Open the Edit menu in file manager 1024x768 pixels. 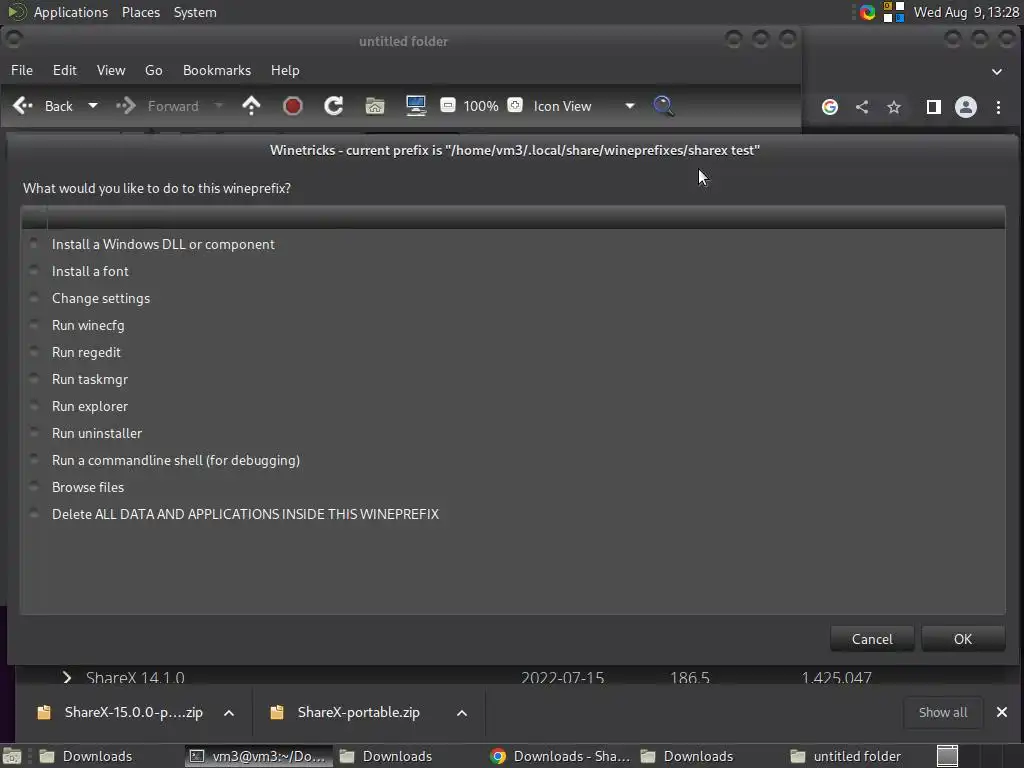64,70
